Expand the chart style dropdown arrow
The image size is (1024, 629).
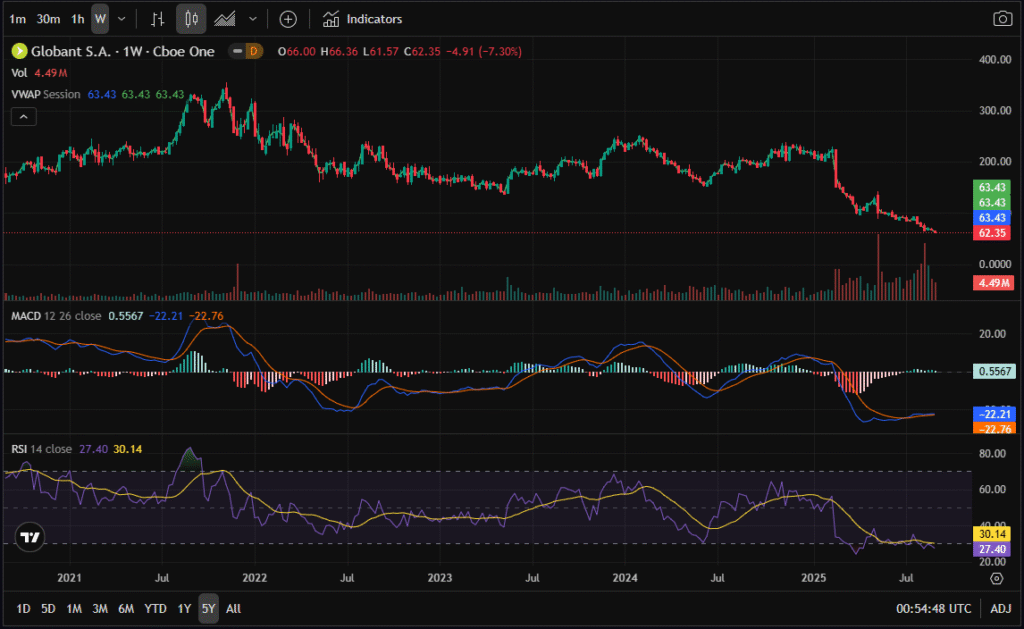coord(253,19)
